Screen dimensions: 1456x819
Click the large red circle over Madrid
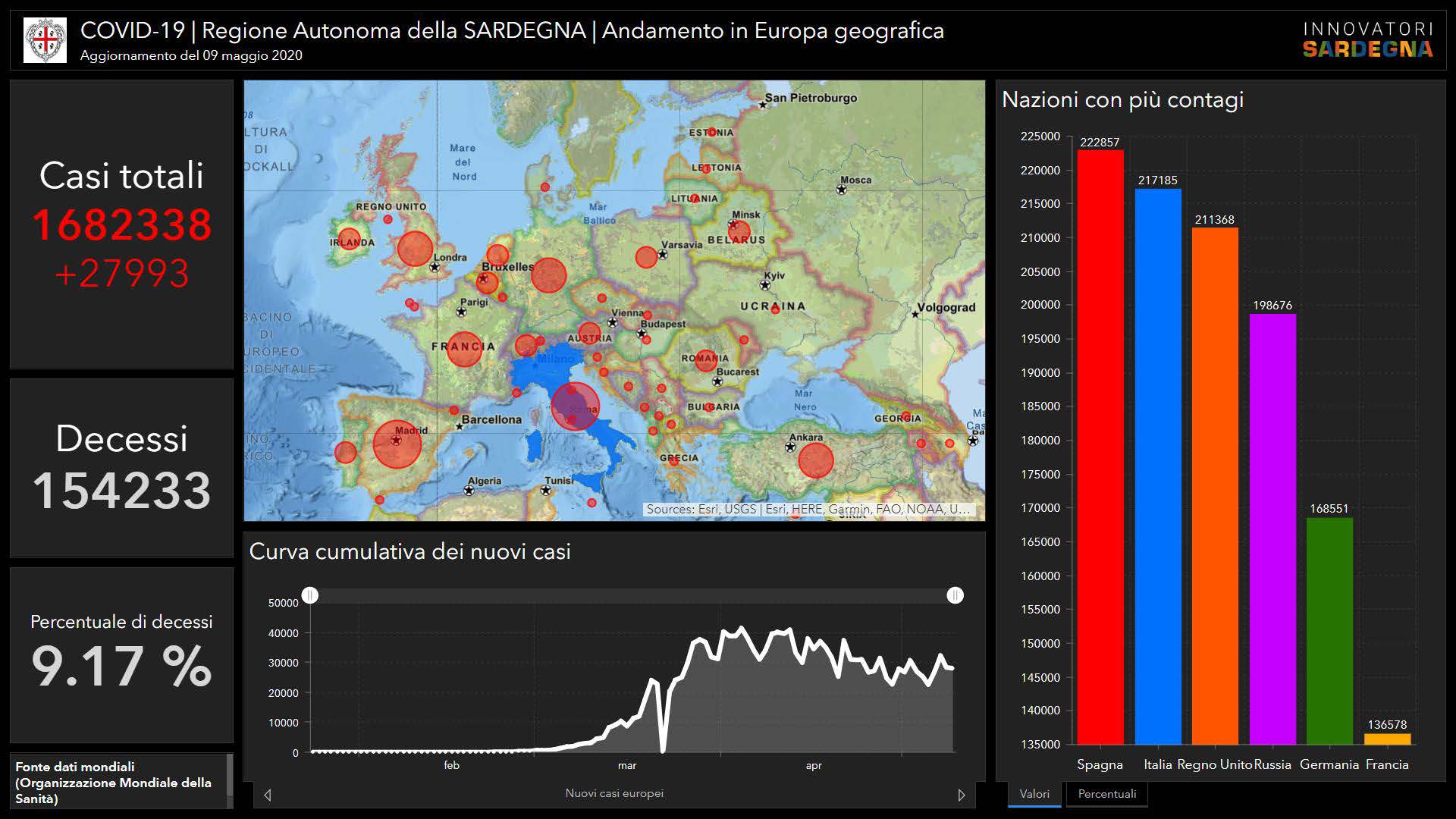[x=397, y=444]
